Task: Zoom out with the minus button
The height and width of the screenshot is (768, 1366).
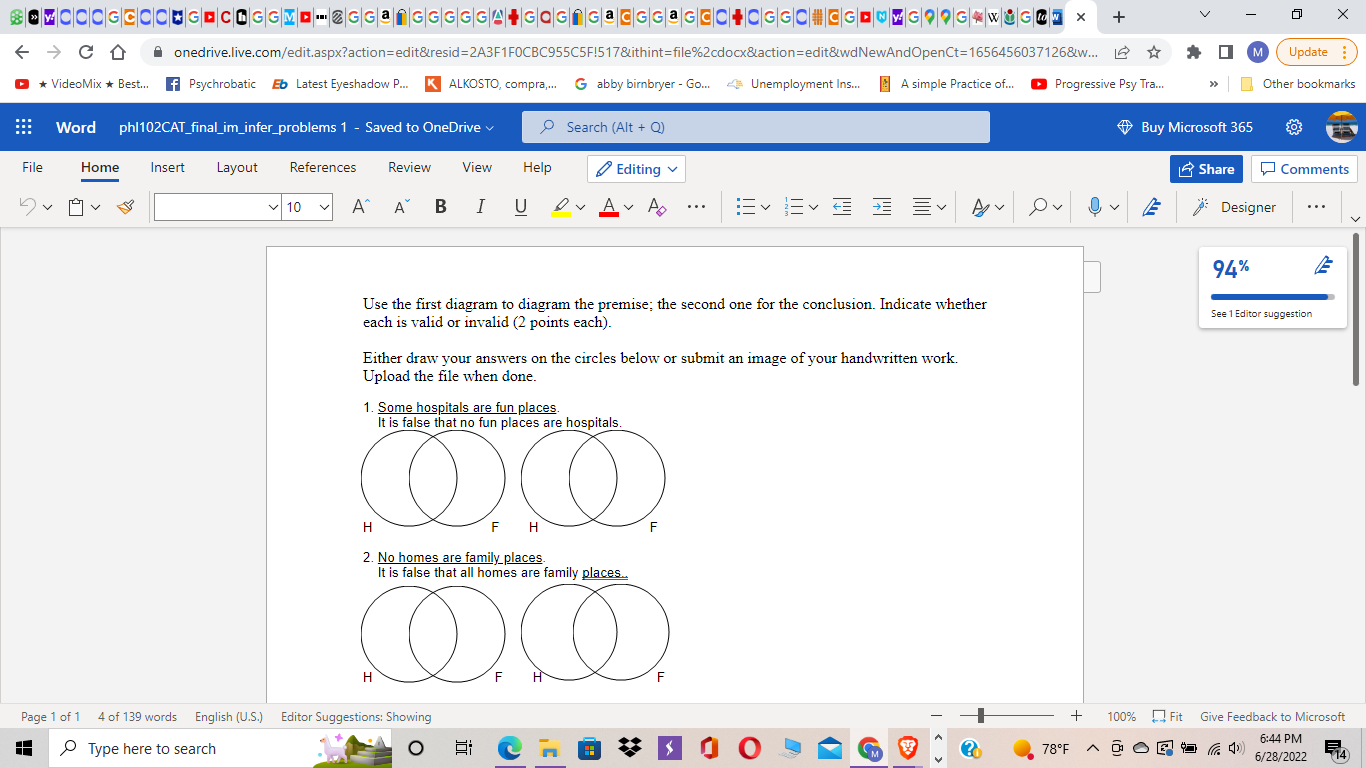Action: tap(937, 716)
